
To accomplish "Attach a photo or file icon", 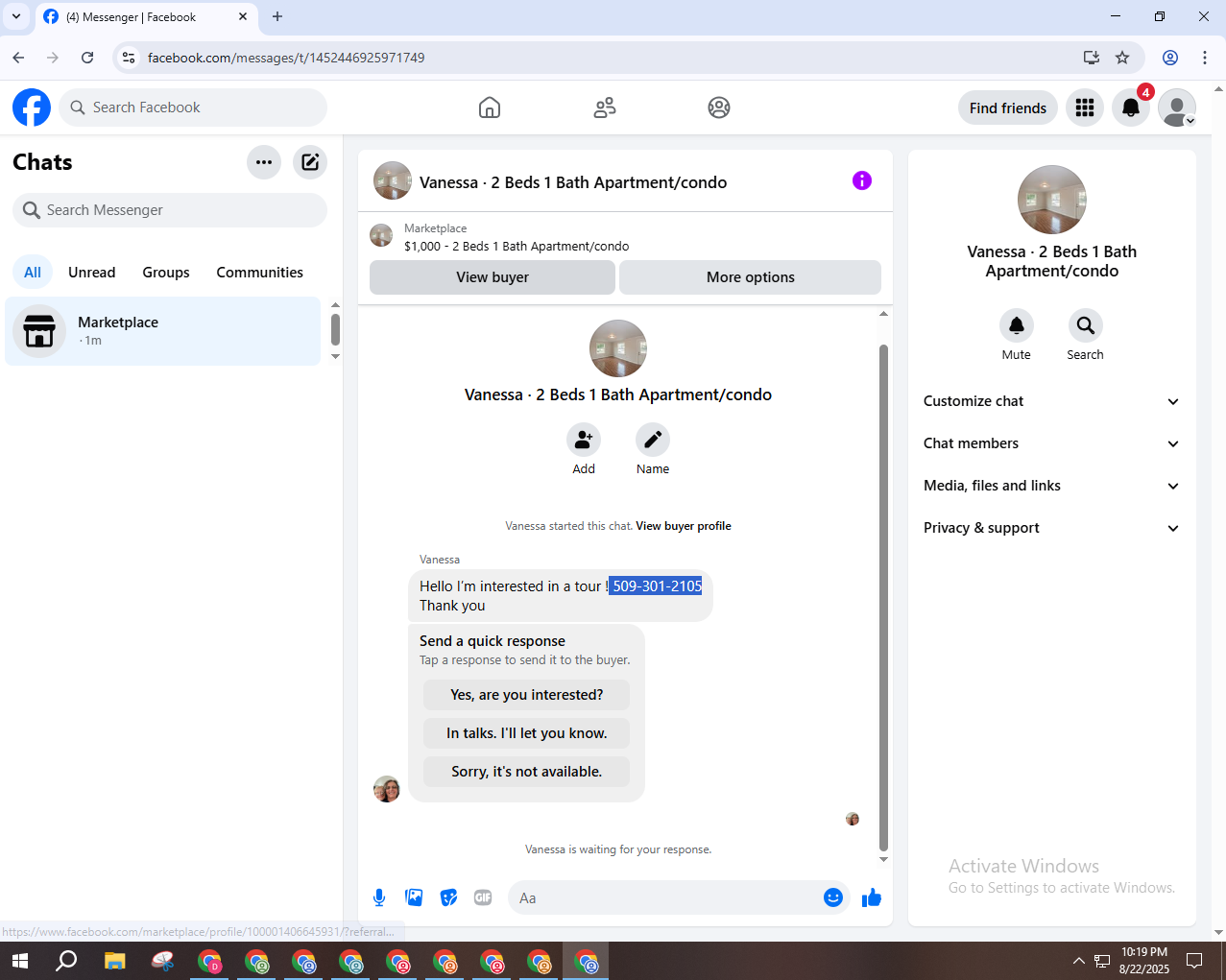I will click(x=414, y=897).
